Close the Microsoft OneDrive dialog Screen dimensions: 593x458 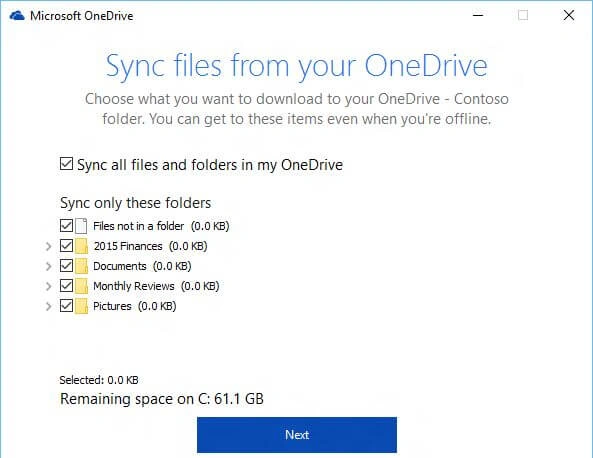[x=568, y=16]
